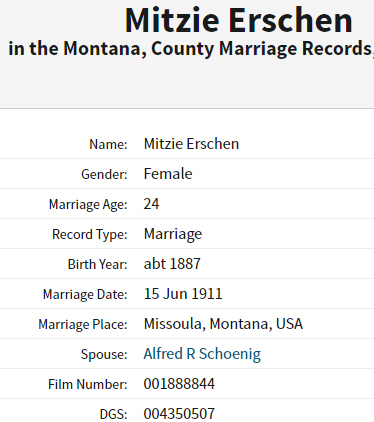Click the Marriage Date field label
The height and width of the screenshot is (422, 374).
85,295
